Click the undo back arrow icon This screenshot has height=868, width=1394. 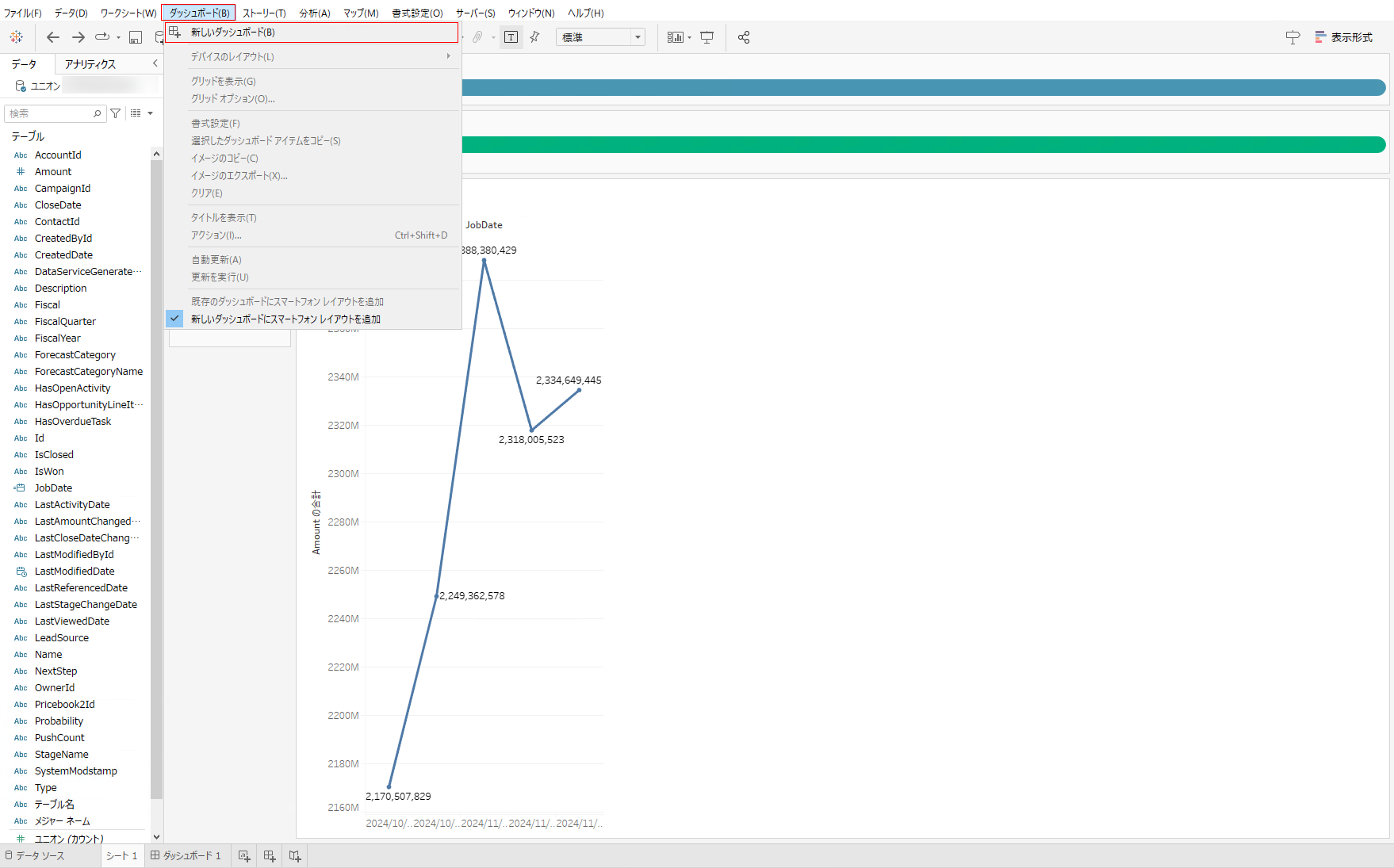(x=53, y=37)
